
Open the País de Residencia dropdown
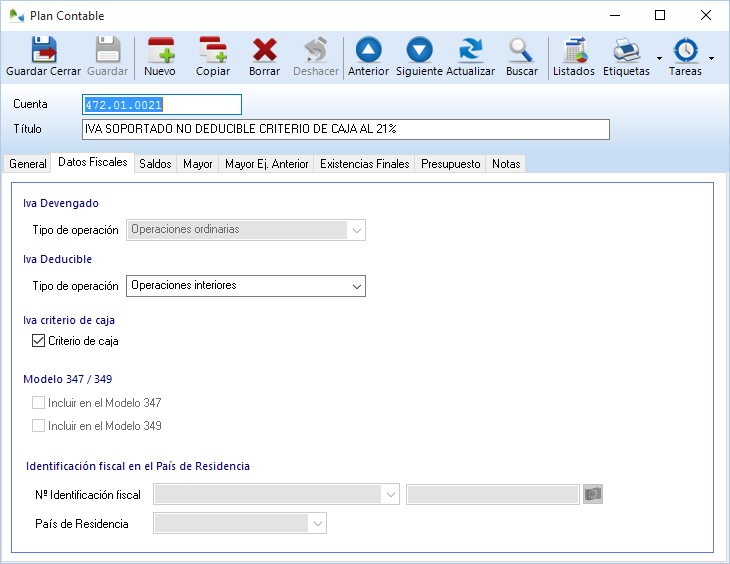tap(317, 523)
